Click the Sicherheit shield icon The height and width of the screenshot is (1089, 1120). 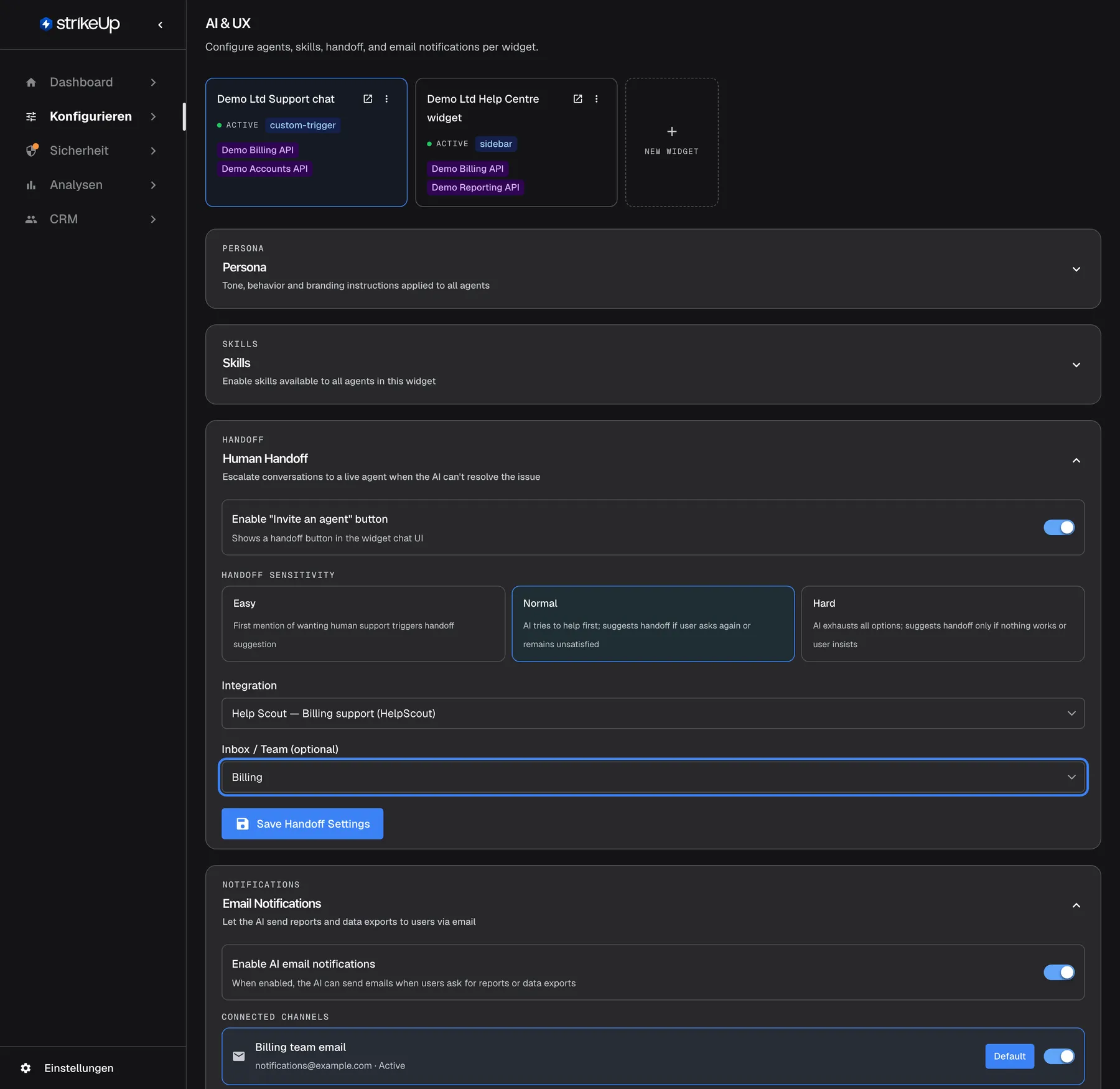32,151
